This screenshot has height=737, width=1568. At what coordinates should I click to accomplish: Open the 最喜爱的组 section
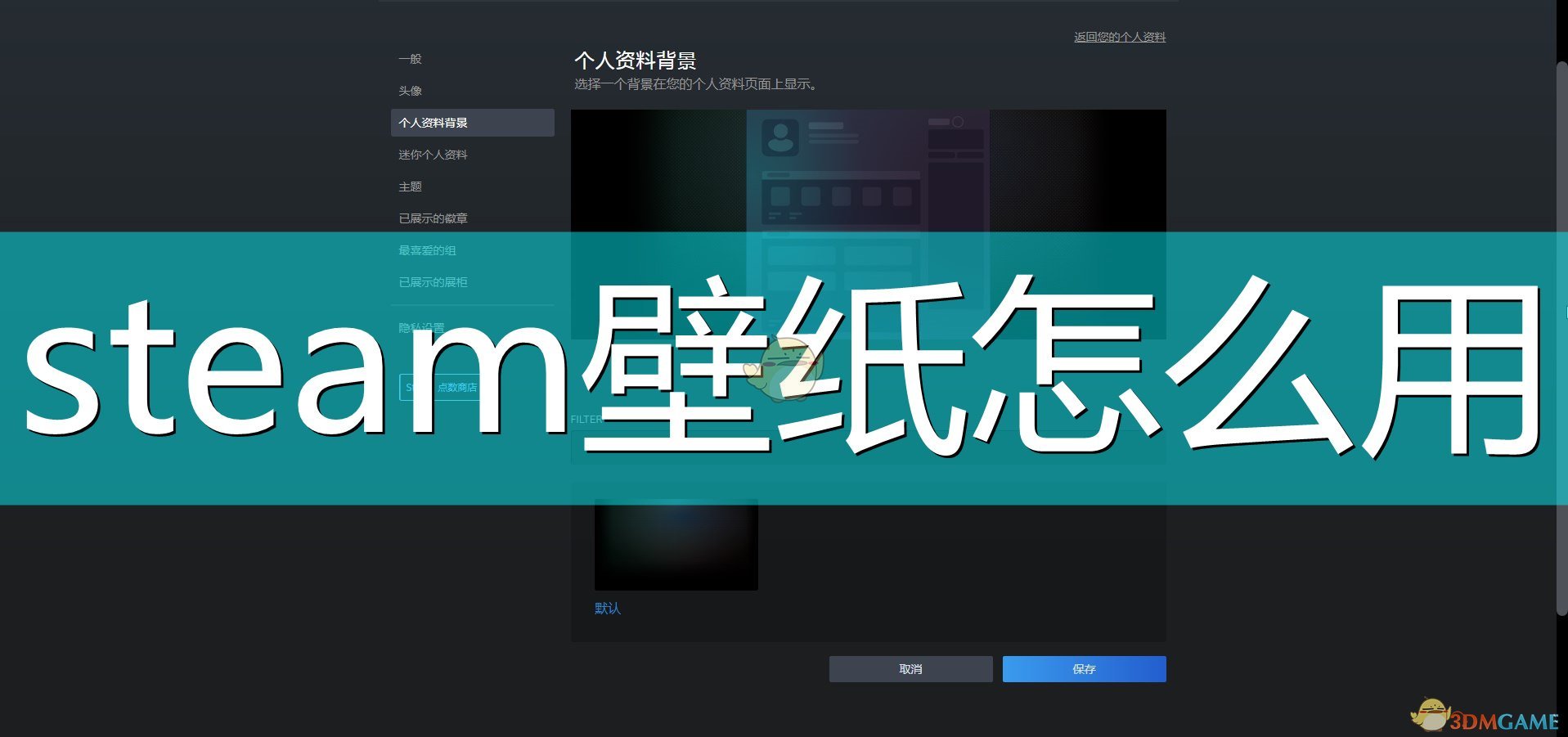(427, 250)
